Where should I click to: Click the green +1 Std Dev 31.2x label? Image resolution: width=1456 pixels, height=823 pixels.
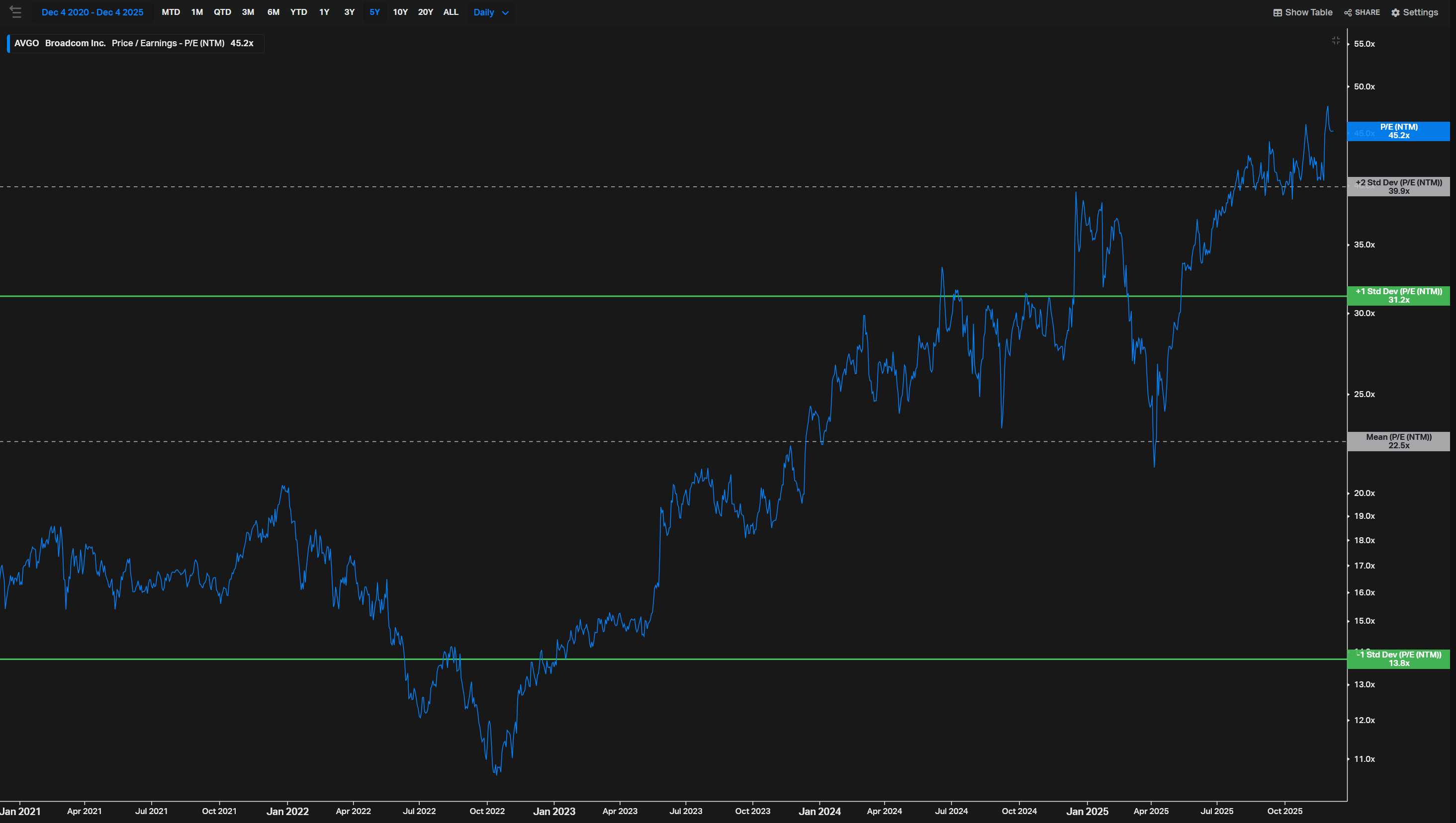[x=1398, y=296]
